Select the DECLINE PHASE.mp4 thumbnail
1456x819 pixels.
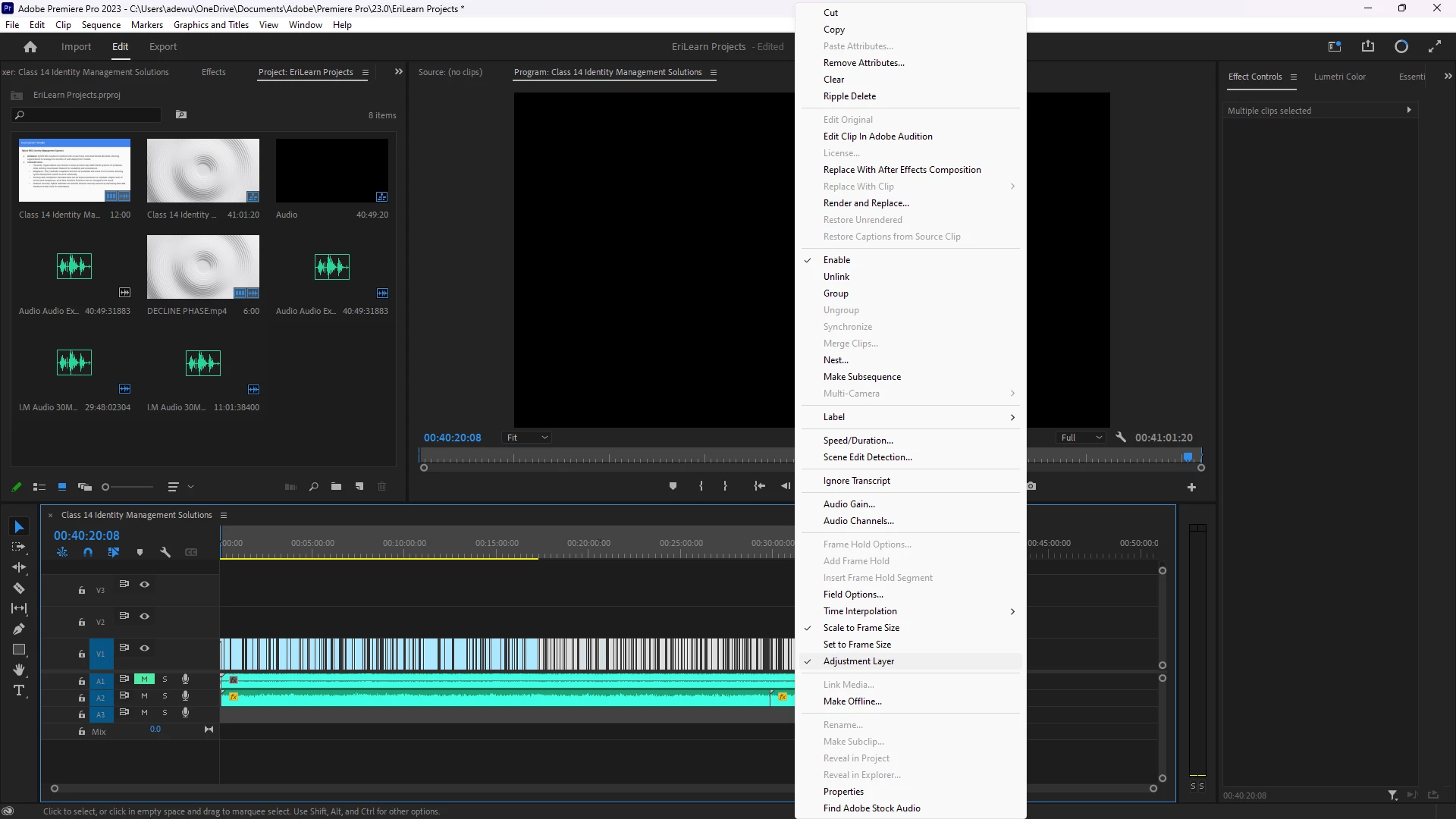[202, 267]
